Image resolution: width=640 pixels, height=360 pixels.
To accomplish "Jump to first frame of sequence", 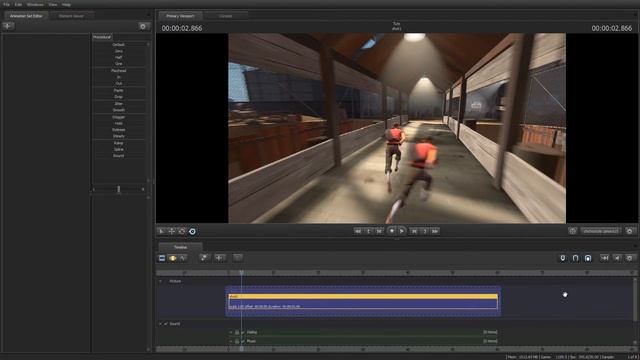I will click(x=358, y=231).
